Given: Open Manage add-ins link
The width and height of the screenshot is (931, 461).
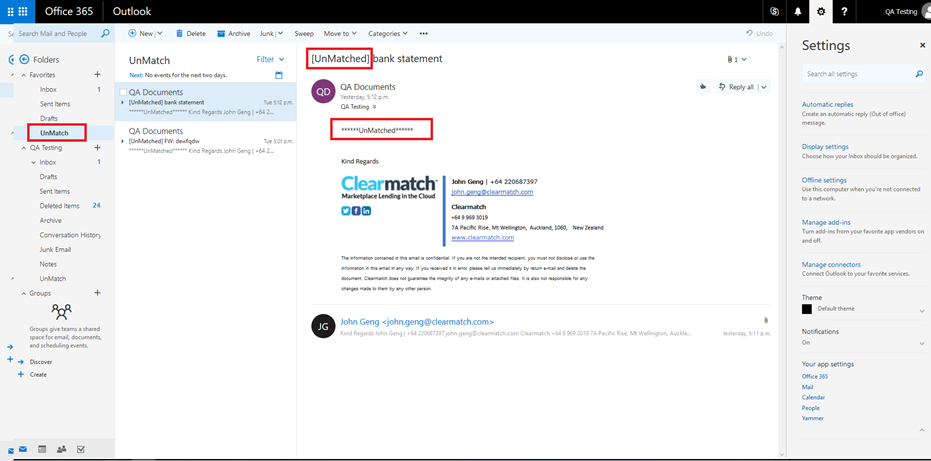Looking at the screenshot, I should 825,222.
